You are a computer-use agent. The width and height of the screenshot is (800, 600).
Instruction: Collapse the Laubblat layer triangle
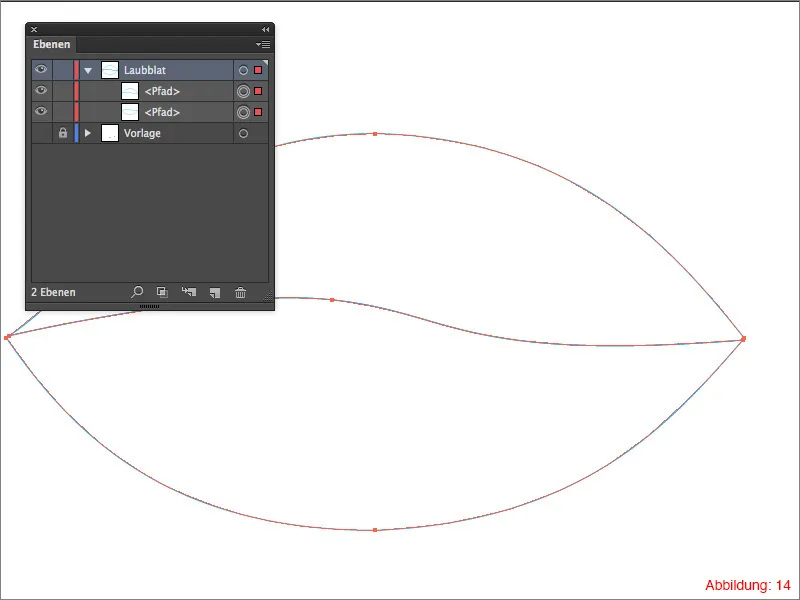(x=88, y=70)
